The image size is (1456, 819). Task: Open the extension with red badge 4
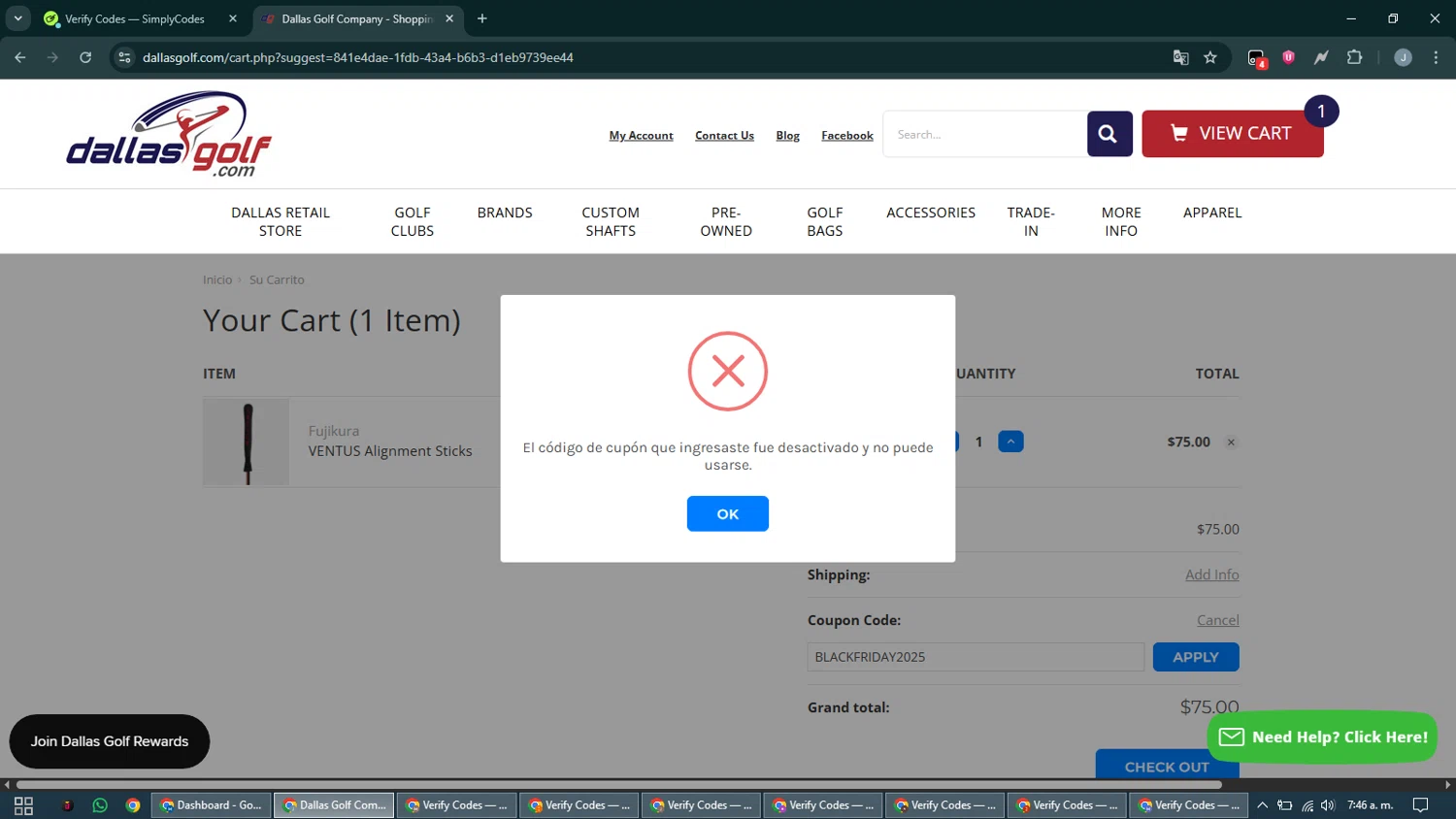(x=1257, y=58)
